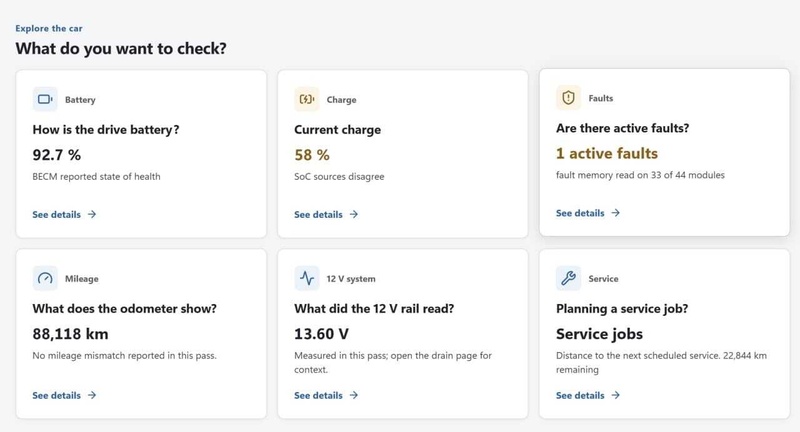Click the 88,118 km odometer value
This screenshot has height=432, width=800.
(x=70, y=334)
